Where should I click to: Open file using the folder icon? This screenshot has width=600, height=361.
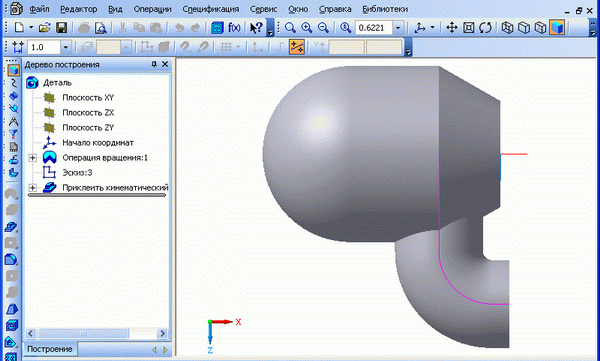45,28
